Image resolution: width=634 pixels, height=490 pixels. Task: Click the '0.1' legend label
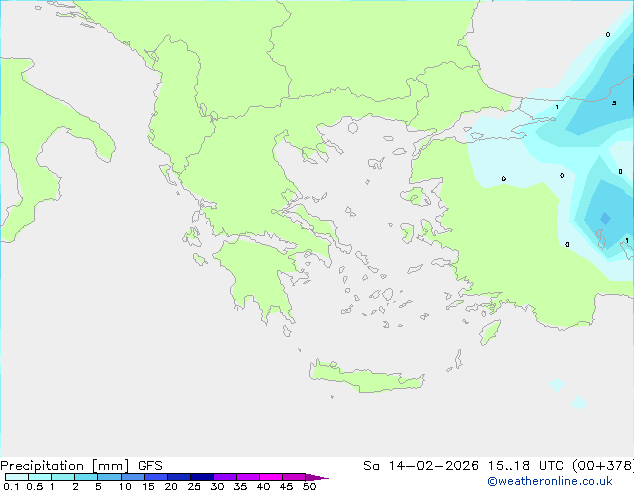click(11, 486)
